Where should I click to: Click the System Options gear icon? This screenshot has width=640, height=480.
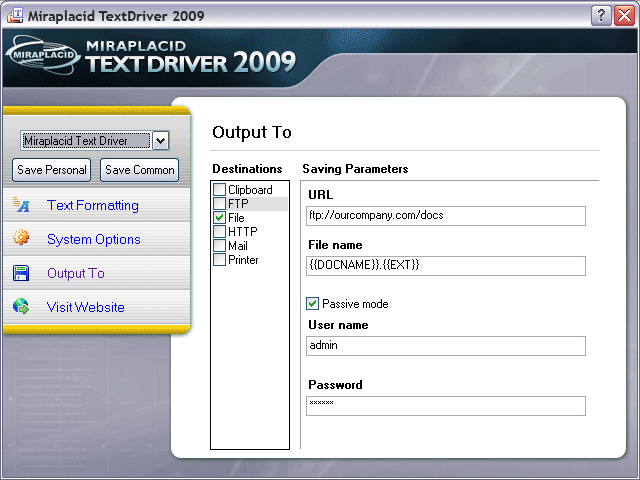(20, 237)
